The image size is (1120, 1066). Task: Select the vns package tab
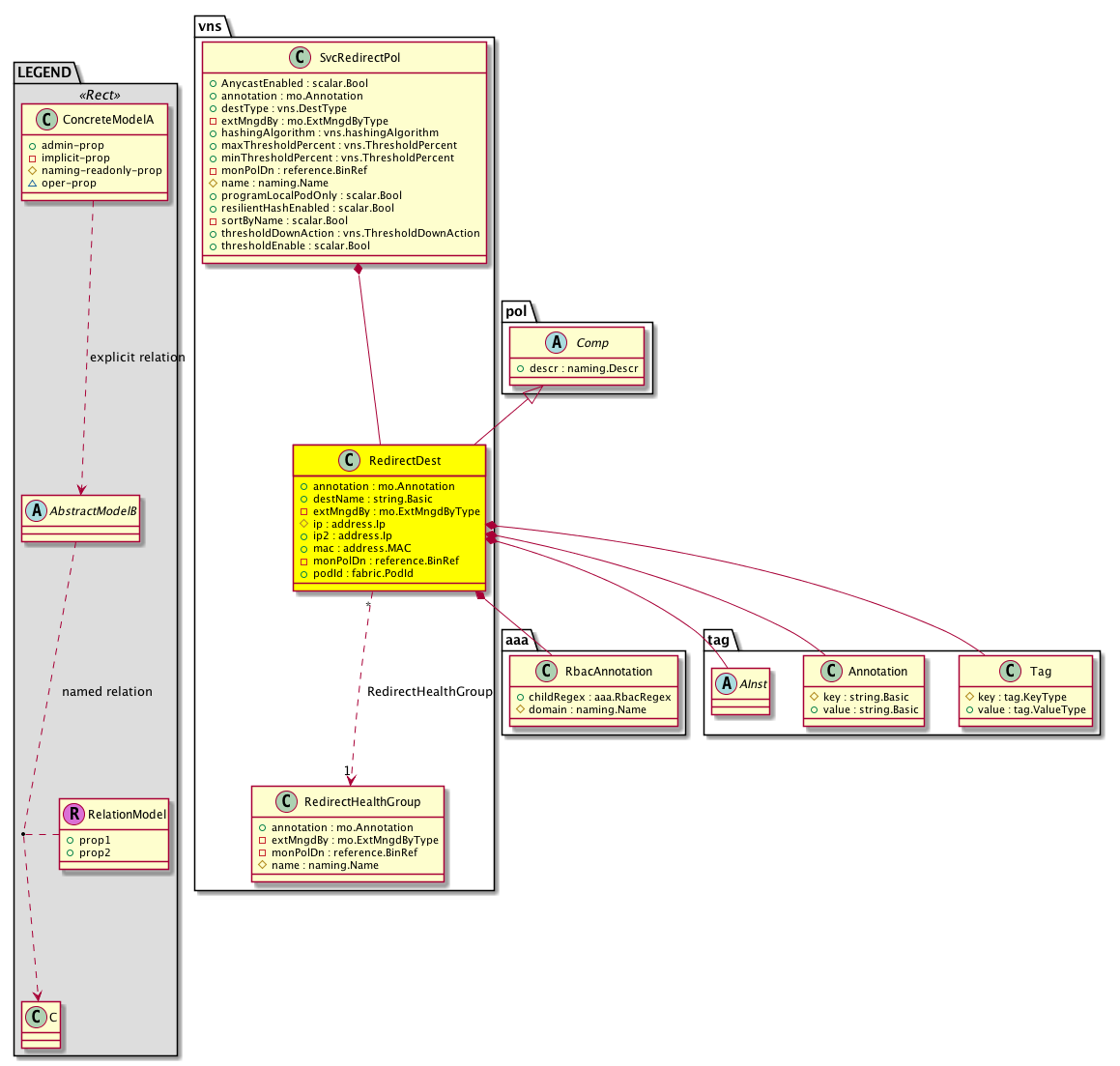(210, 26)
